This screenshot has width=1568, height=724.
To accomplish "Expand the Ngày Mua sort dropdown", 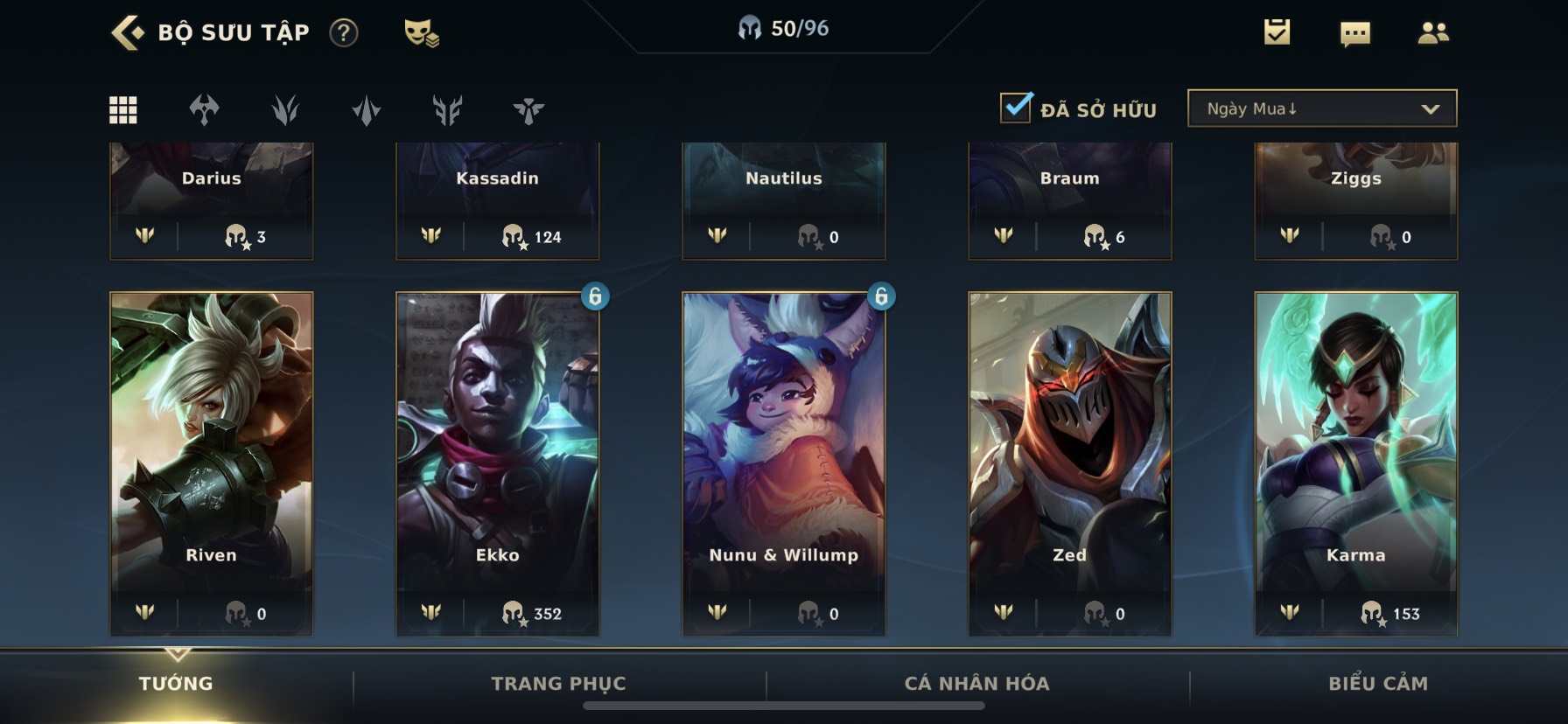I will click(1322, 108).
